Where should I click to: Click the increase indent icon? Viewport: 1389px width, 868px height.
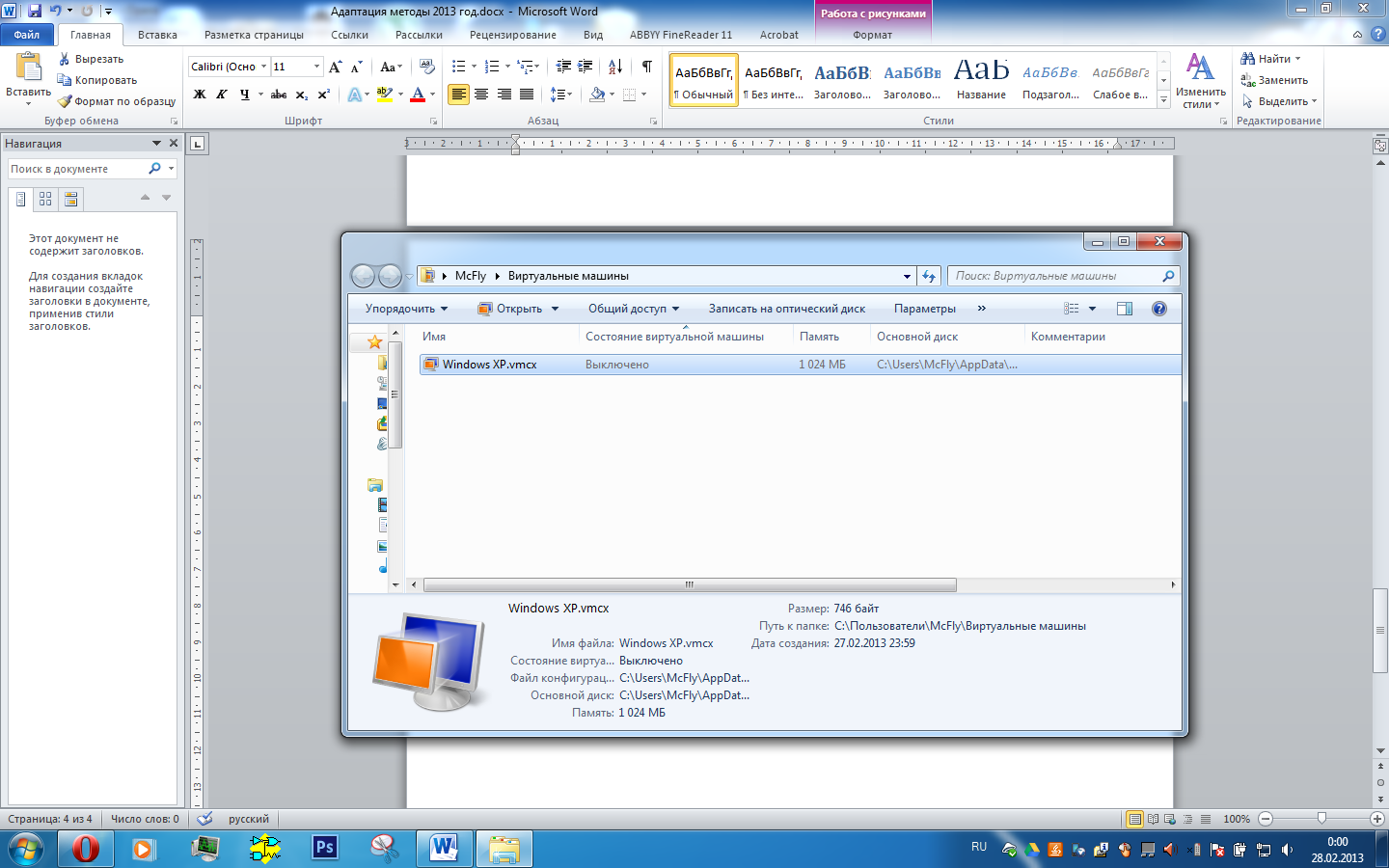click(586, 67)
